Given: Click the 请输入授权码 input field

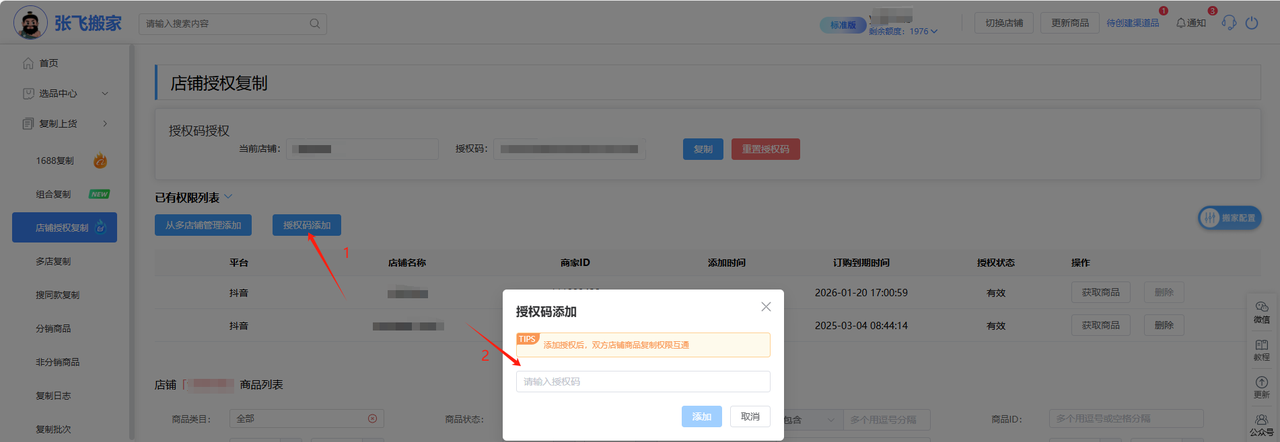Looking at the screenshot, I should point(643,382).
